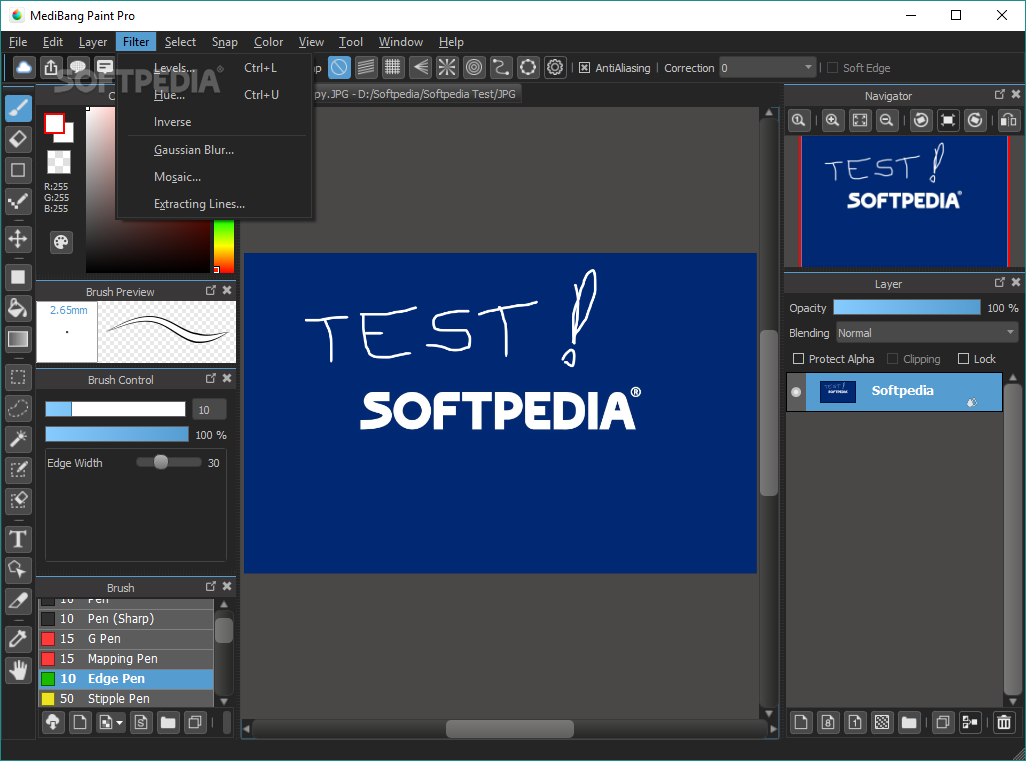Click the Navigator canvas thumbnail

click(905, 200)
